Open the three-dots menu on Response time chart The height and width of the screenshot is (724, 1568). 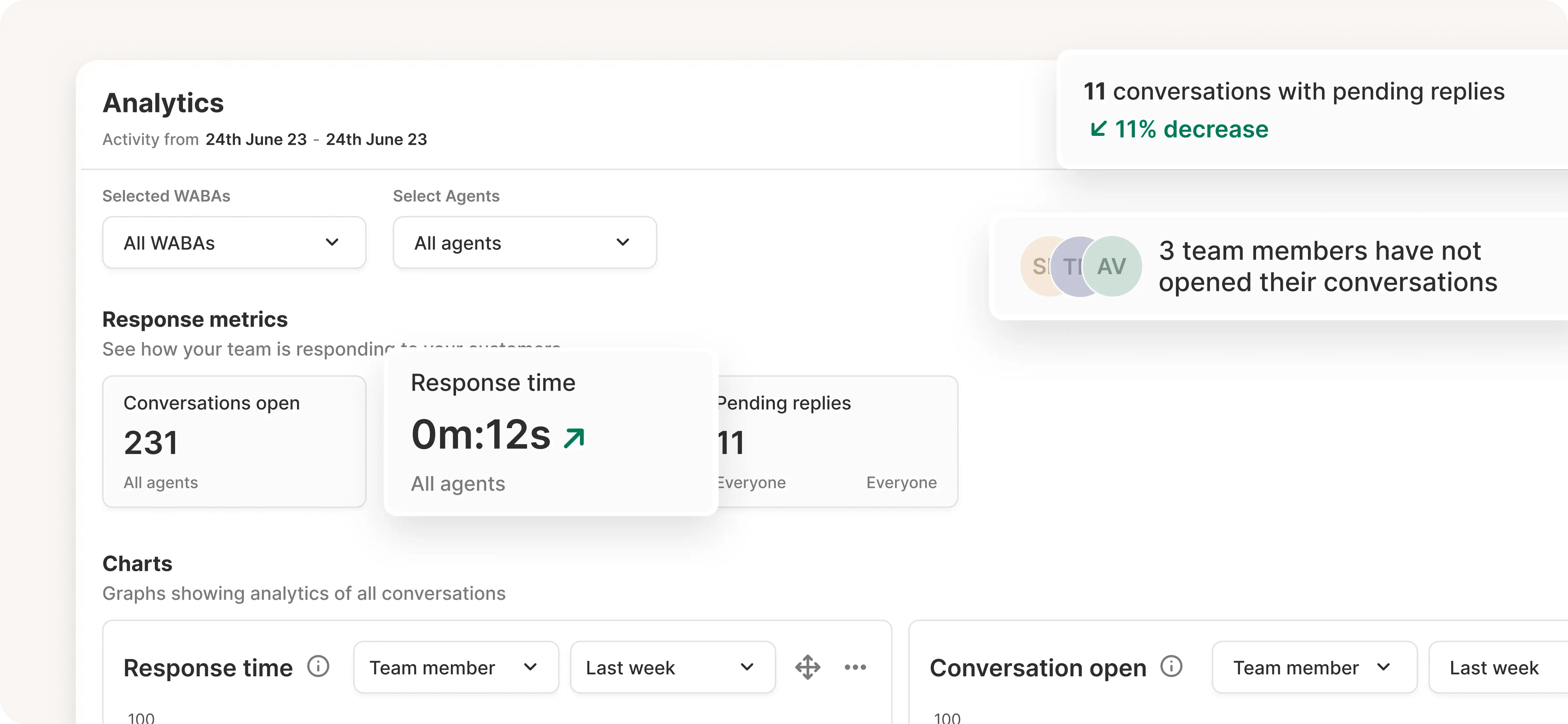tap(855, 668)
